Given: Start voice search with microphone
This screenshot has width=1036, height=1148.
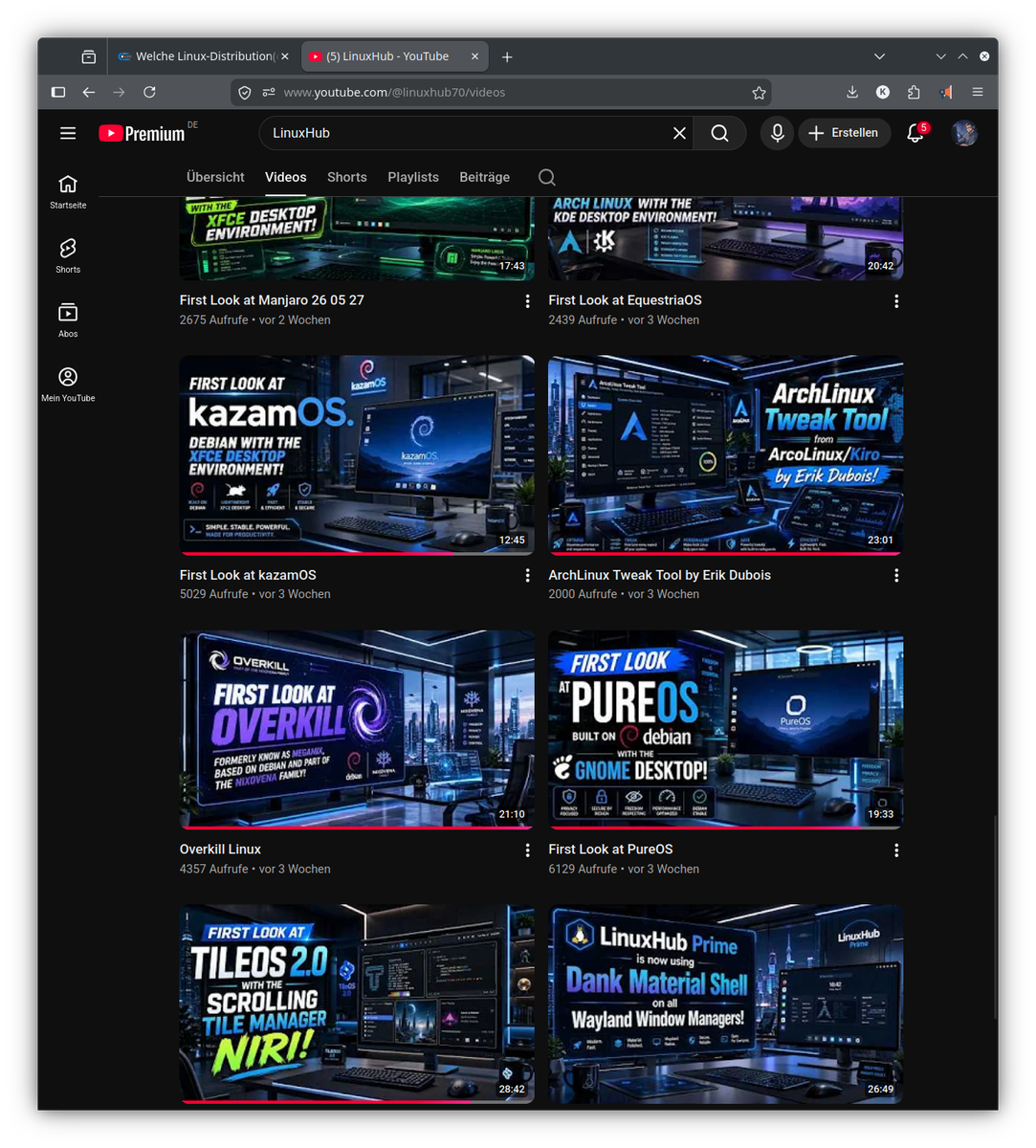Looking at the screenshot, I should click(778, 133).
